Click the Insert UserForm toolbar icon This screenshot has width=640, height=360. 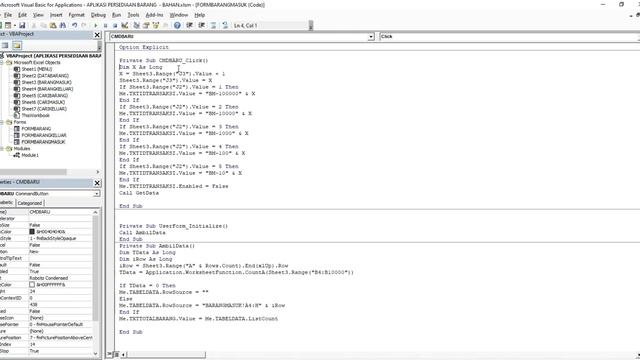tap(8, 25)
